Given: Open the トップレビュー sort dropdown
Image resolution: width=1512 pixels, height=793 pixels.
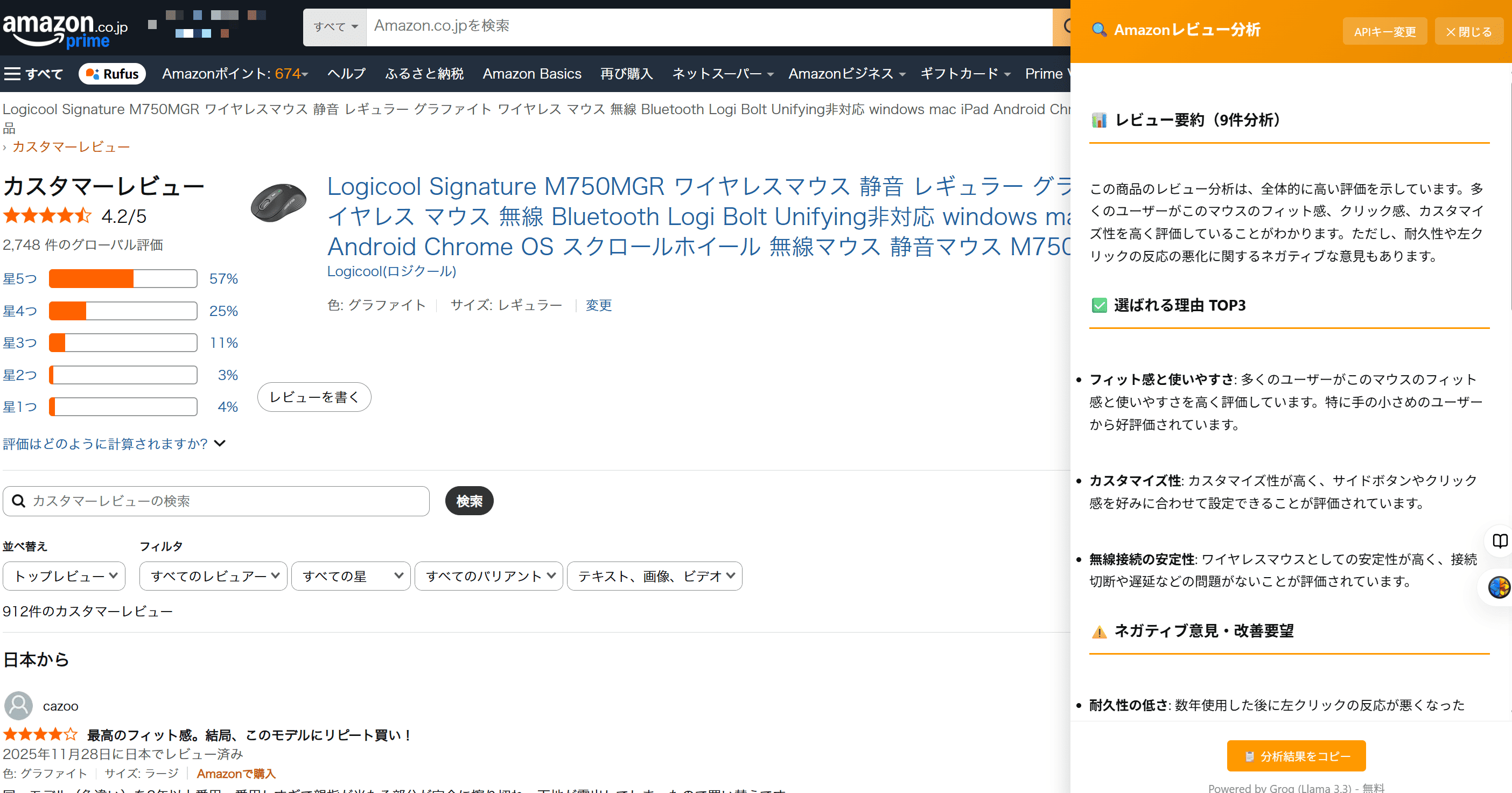Looking at the screenshot, I should 65,577.
